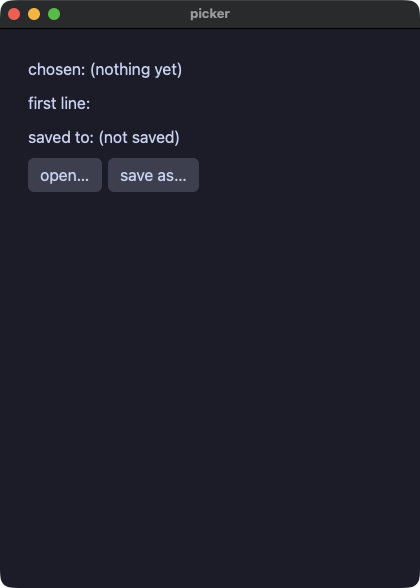Click the word "saved)" in saved-to line

click(x=156, y=138)
